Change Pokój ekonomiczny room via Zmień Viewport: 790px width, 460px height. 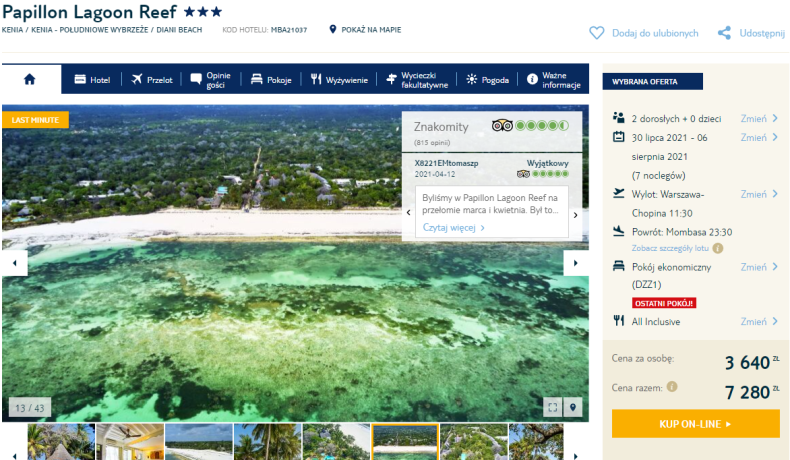coord(759,267)
